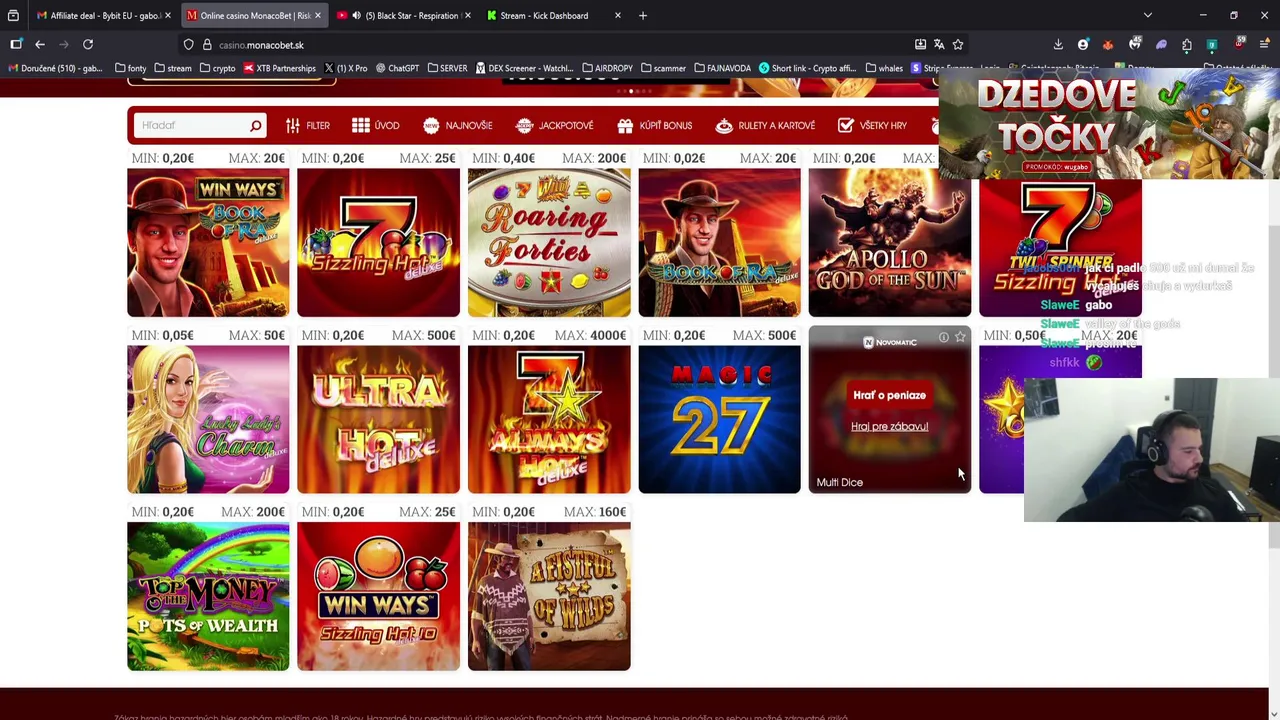This screenshot has width=1280, height=720.
Task: Add Multi Dice to favorites with the star
Action: (960, 338)
